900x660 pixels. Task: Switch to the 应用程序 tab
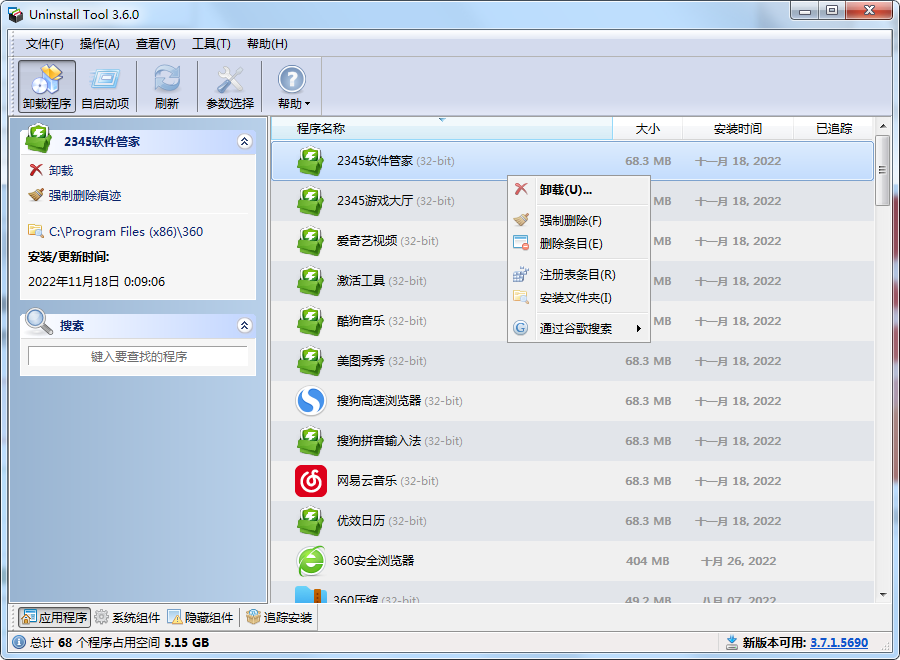[x=55, y=618]
